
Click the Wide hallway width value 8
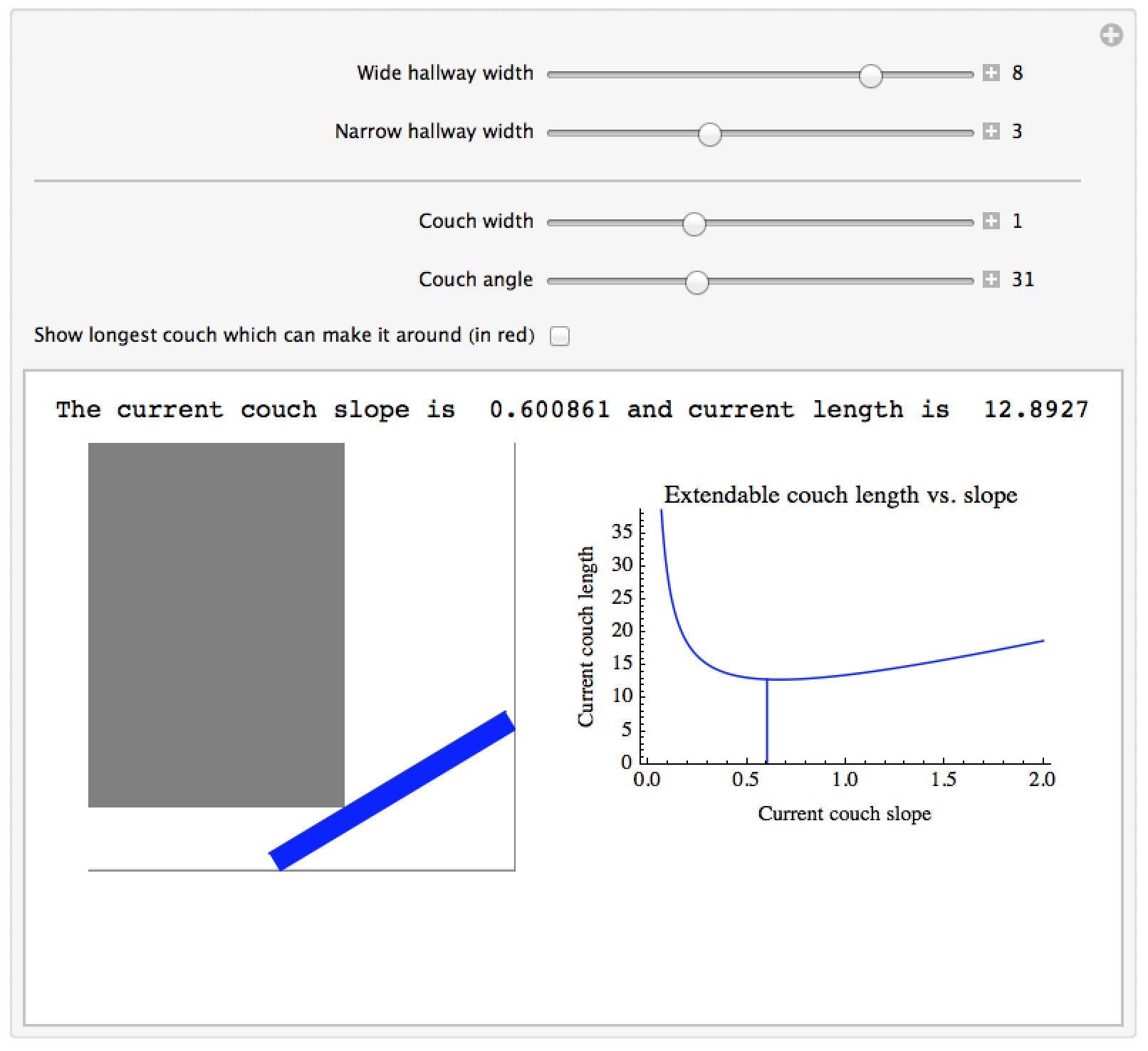[x=1017, y=73]
